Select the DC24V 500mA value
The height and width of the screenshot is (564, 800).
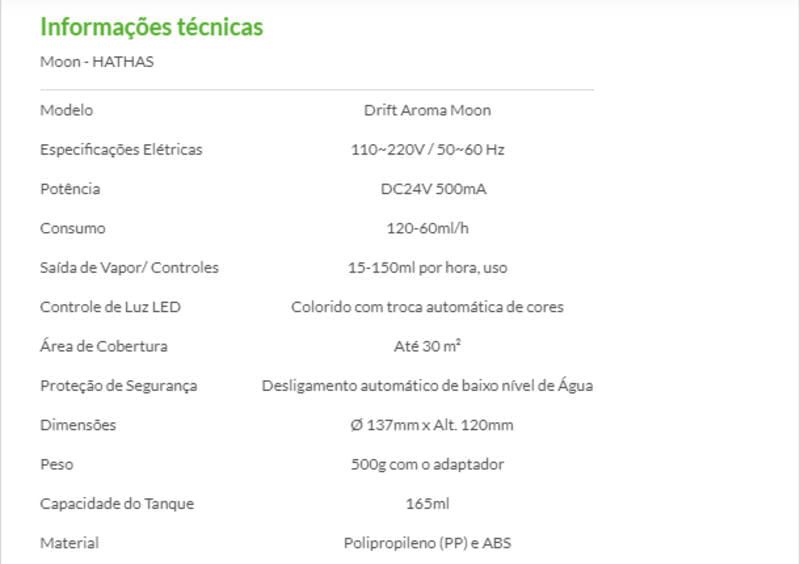click(427, 189)
